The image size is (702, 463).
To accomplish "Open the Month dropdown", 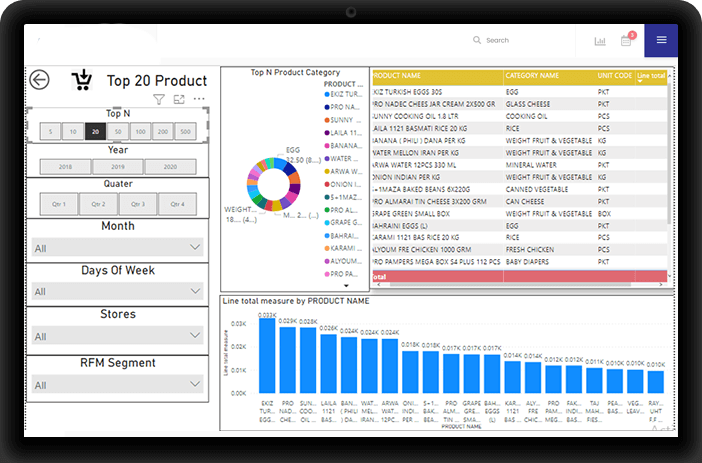I will [x=118, y=248].
